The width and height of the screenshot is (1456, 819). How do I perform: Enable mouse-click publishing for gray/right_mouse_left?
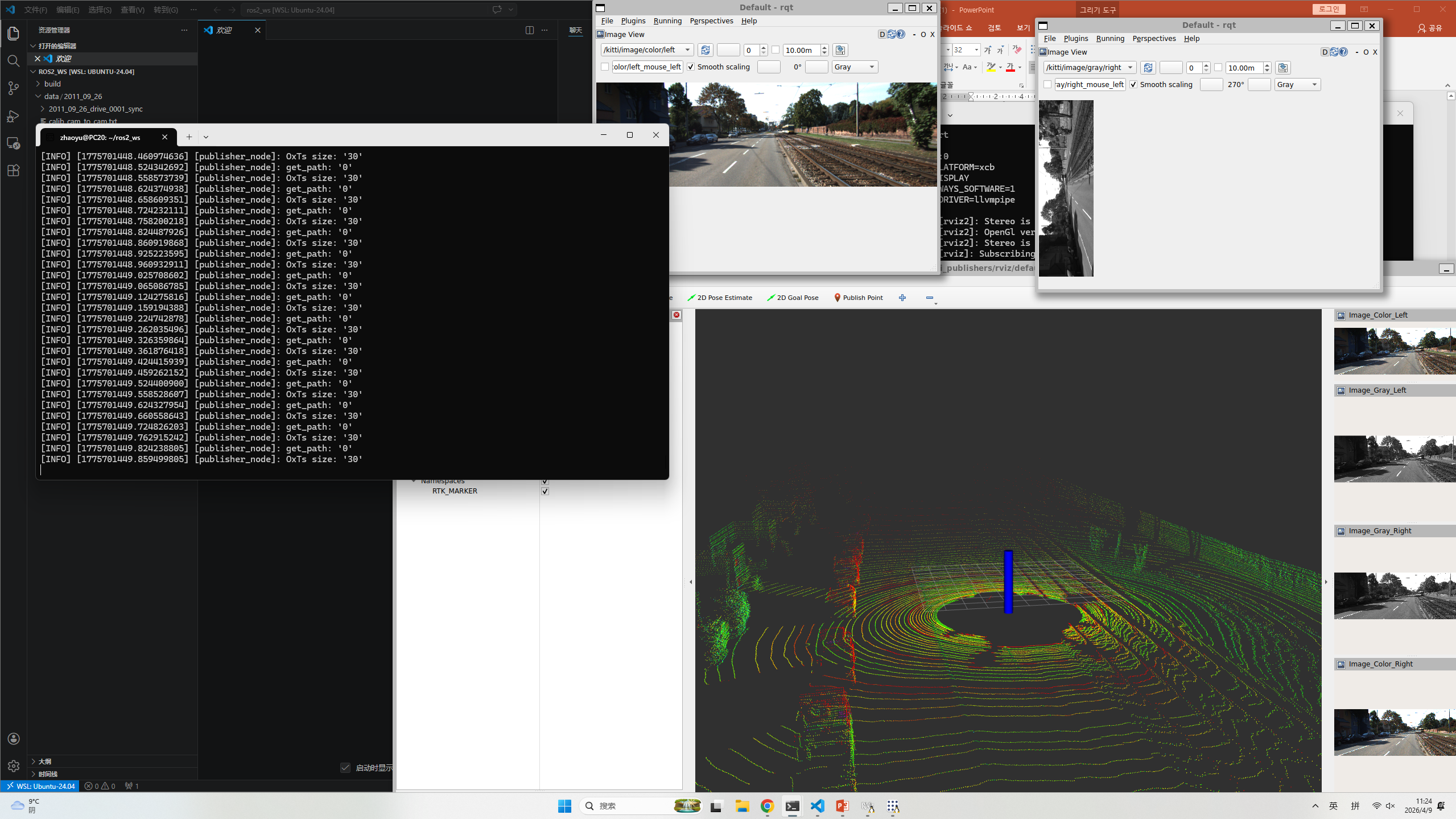click(x=1047, y=85)
